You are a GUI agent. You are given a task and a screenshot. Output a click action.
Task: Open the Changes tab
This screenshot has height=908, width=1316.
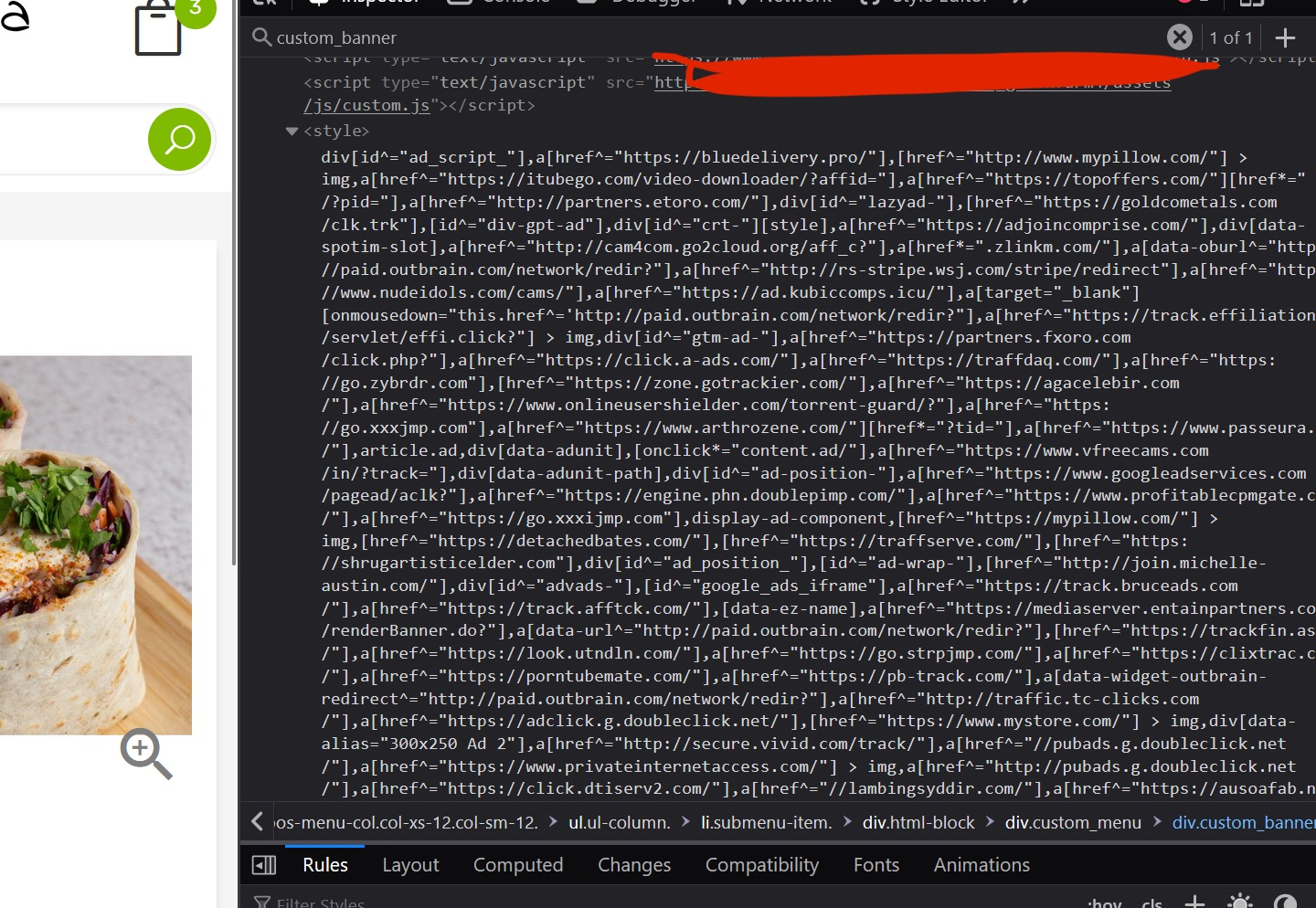634,865
